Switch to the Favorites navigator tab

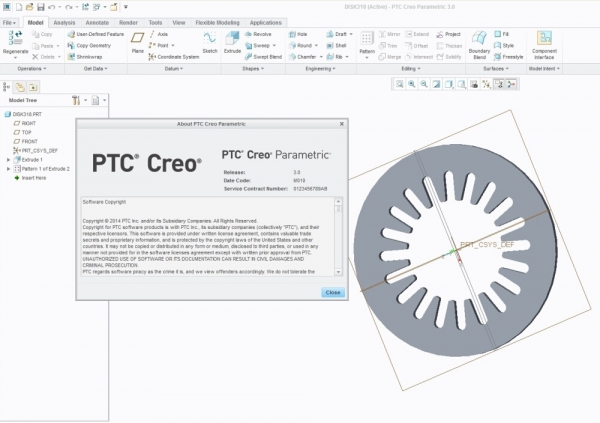point(33,87)
